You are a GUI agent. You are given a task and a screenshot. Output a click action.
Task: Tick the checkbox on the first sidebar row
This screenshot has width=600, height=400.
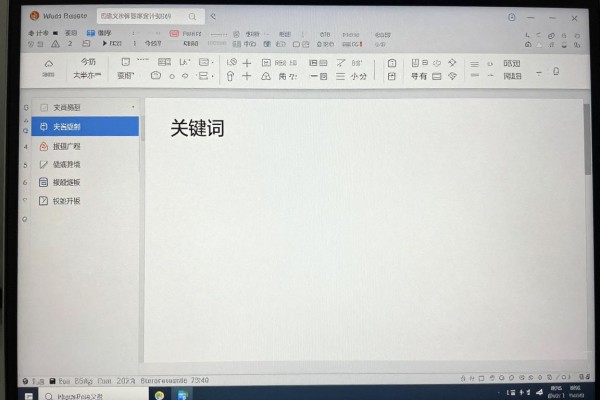(44, 108)
